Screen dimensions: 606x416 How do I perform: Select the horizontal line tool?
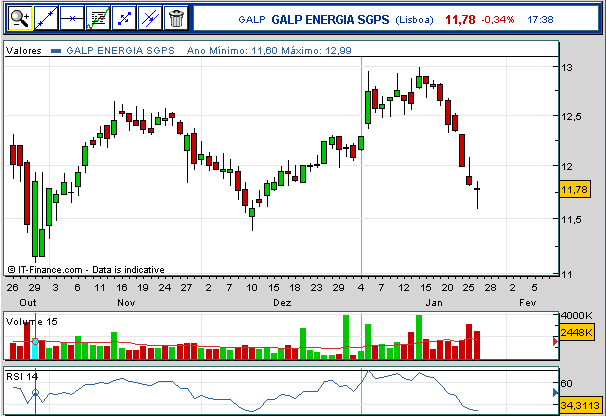tap(72, 18)
